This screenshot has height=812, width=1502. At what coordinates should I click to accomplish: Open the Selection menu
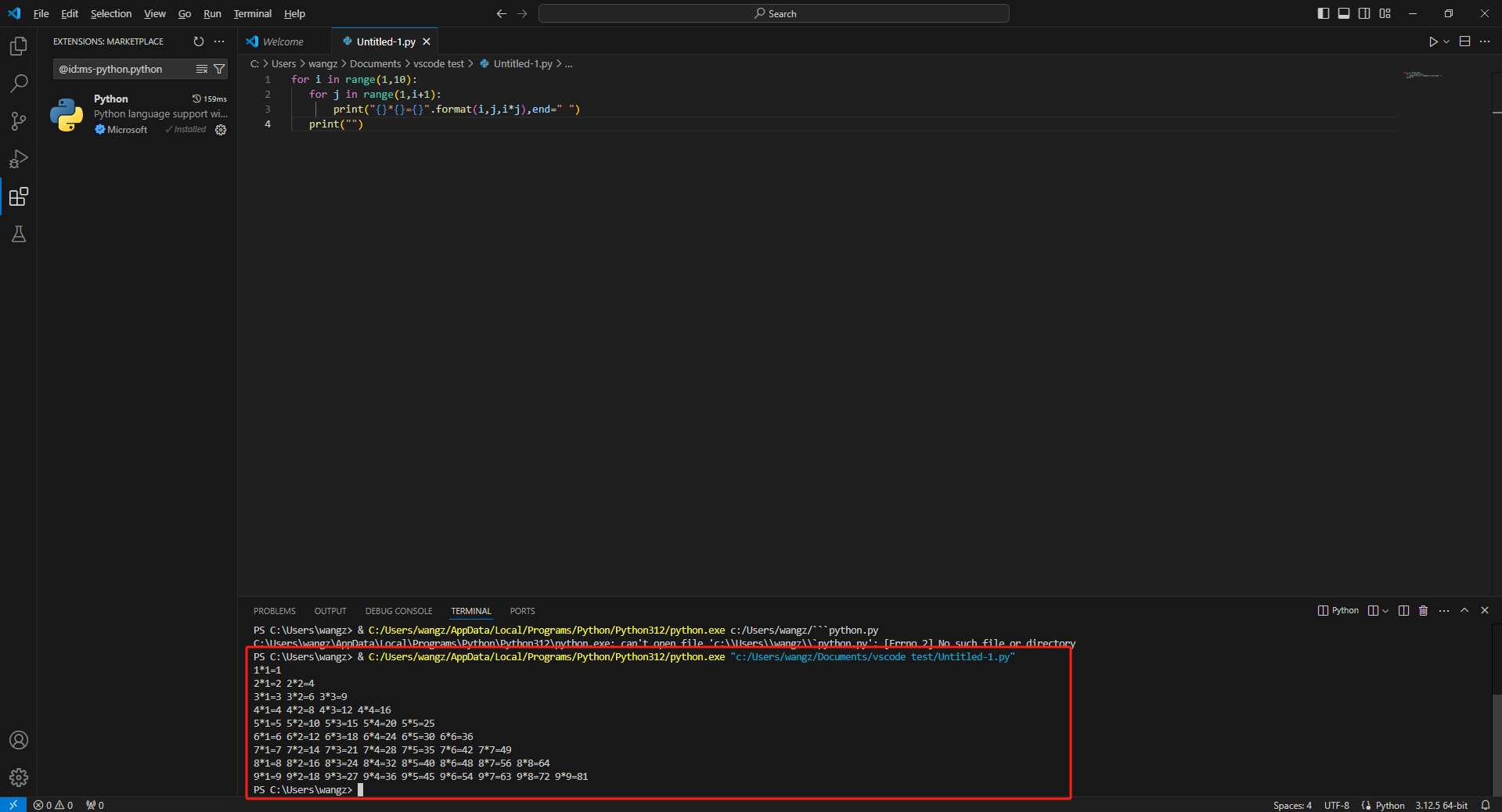click(x=111, y=13)
